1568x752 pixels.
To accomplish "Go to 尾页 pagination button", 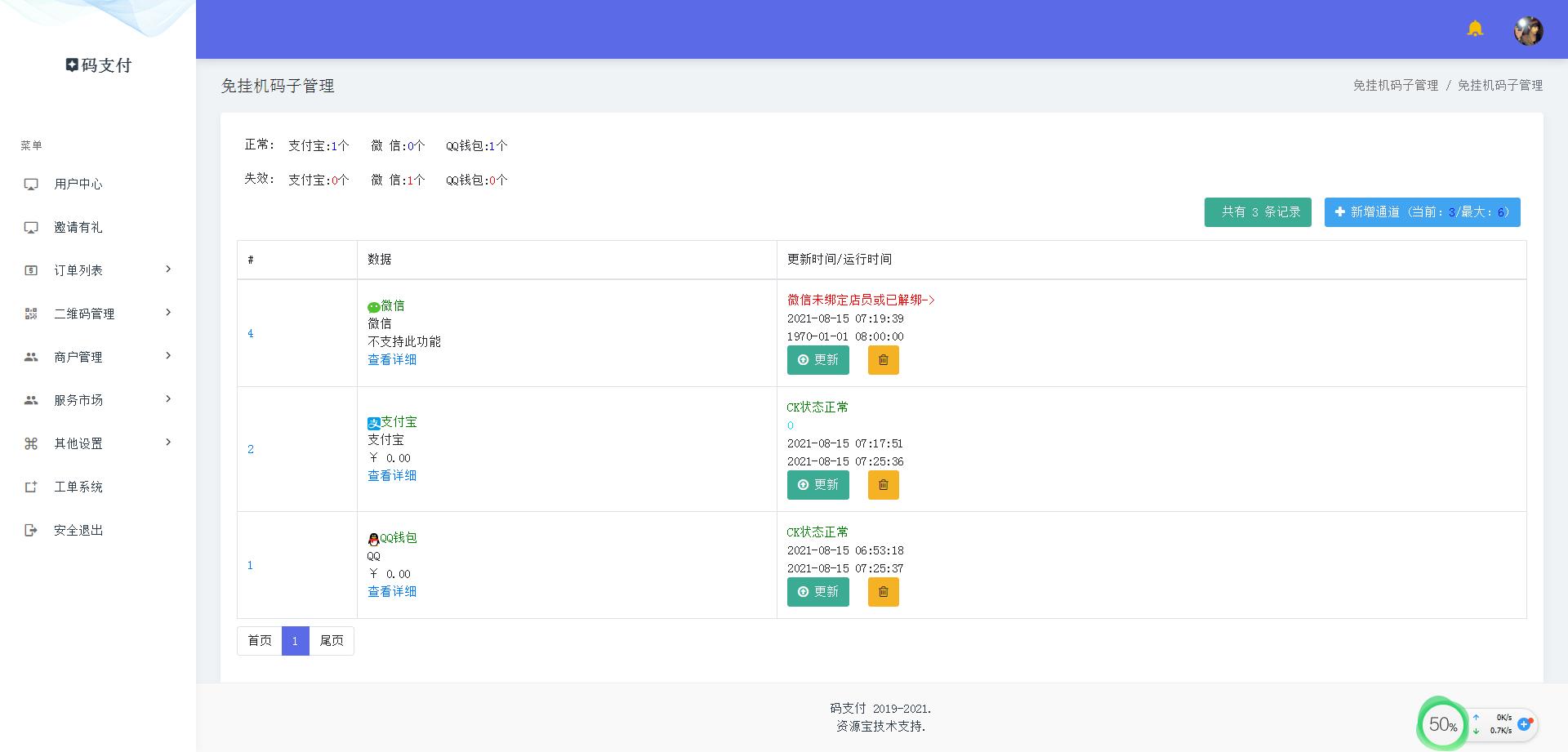I will point(332,641).
